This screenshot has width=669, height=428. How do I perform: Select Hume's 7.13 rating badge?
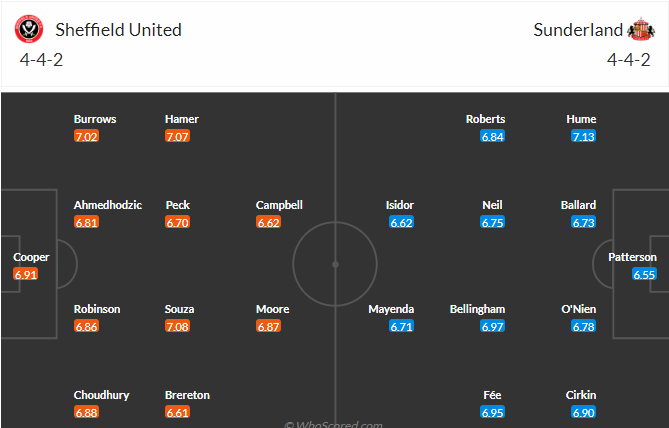coord(583,137)
